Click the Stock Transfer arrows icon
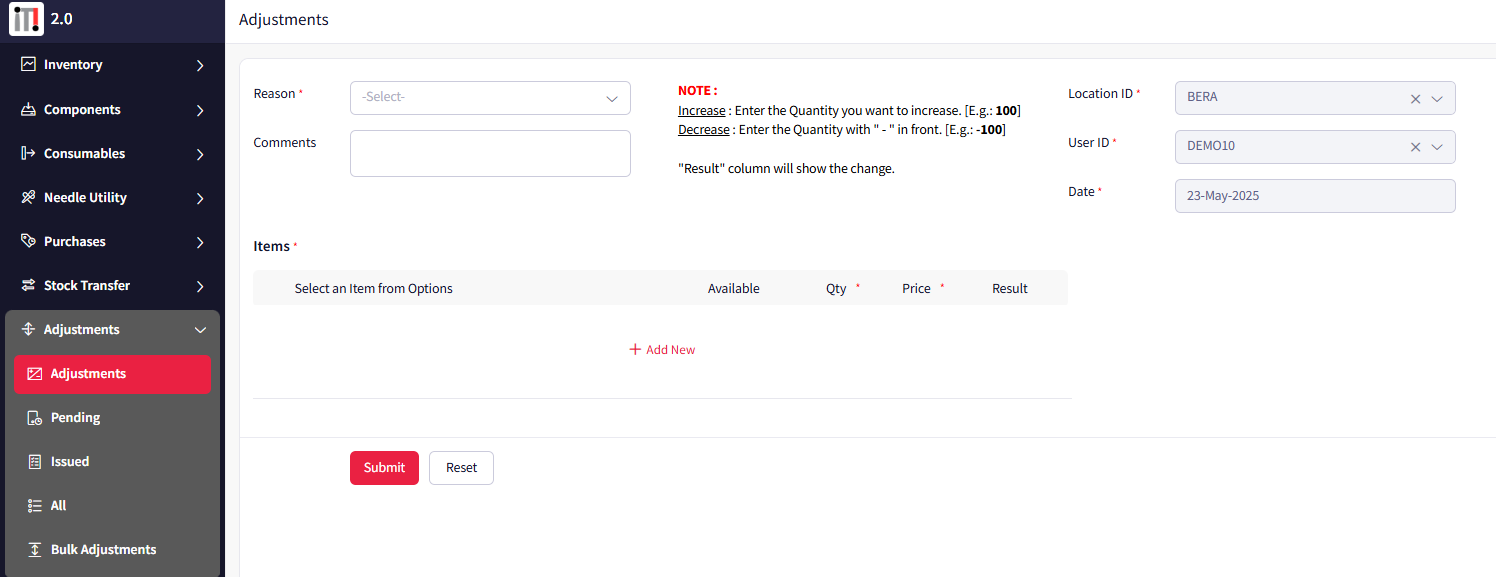Viewport: 1496px width, 577px height. coord(29,286)
